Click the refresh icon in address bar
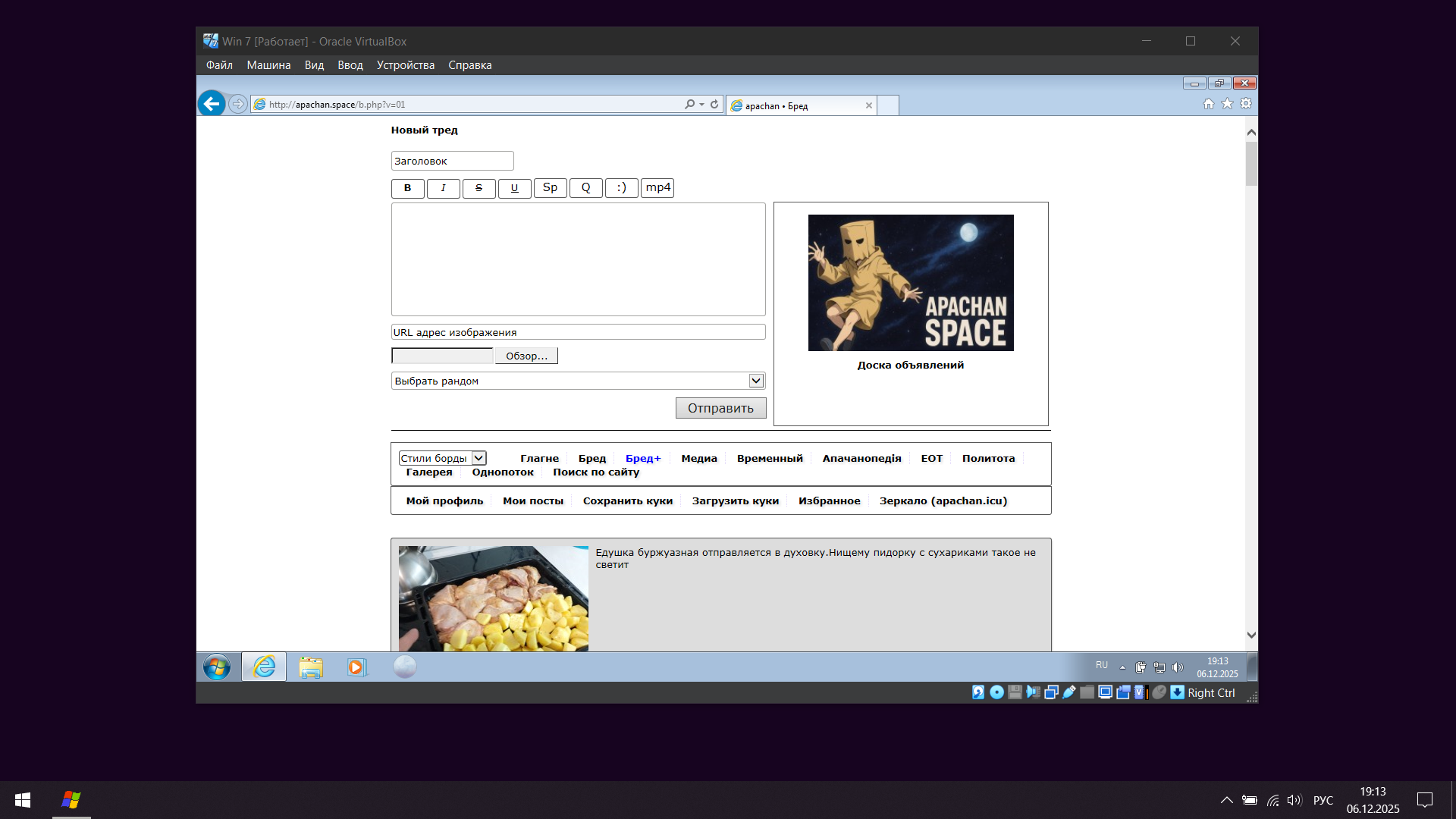Viewport: 1456px width, 819px height. [714, 105]
